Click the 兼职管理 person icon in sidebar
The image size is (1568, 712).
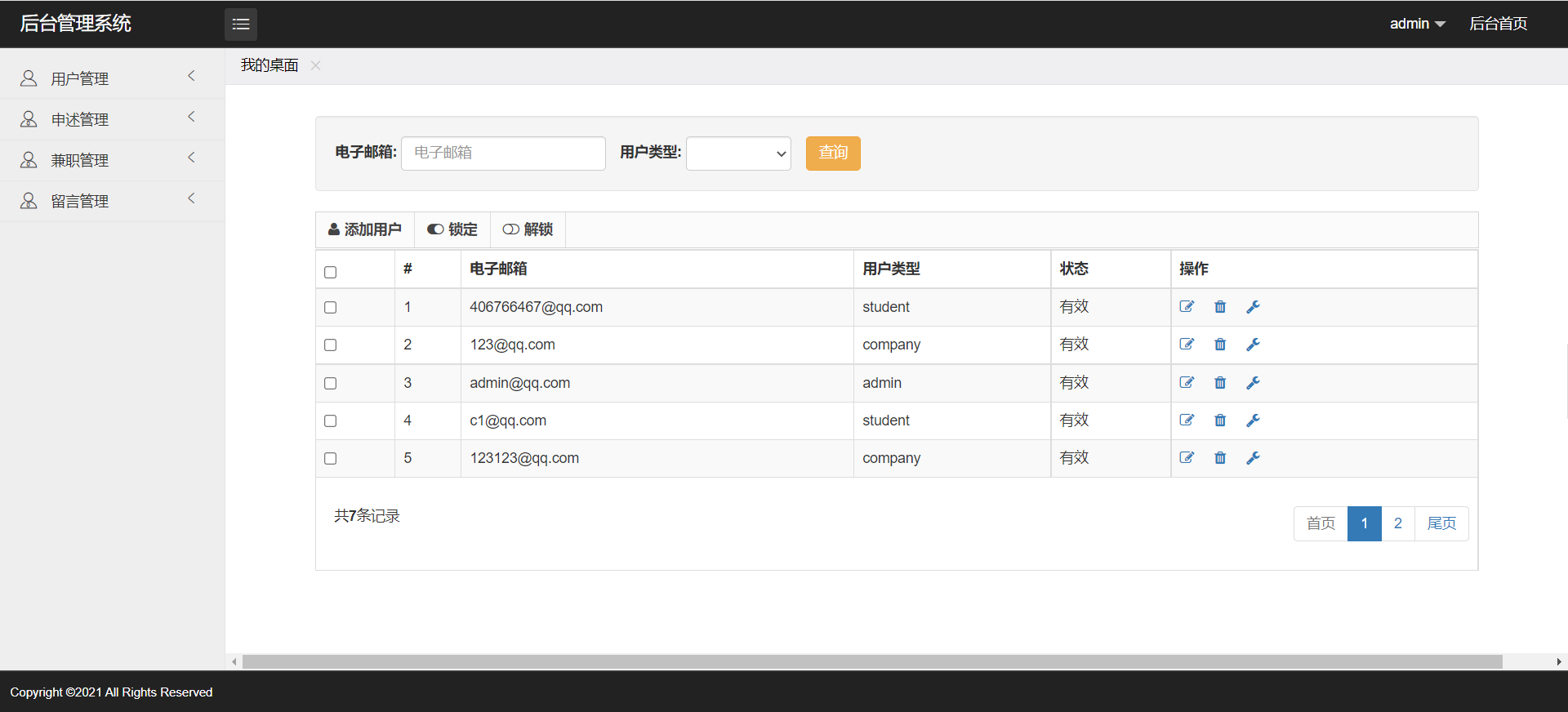tap(29, 160)
